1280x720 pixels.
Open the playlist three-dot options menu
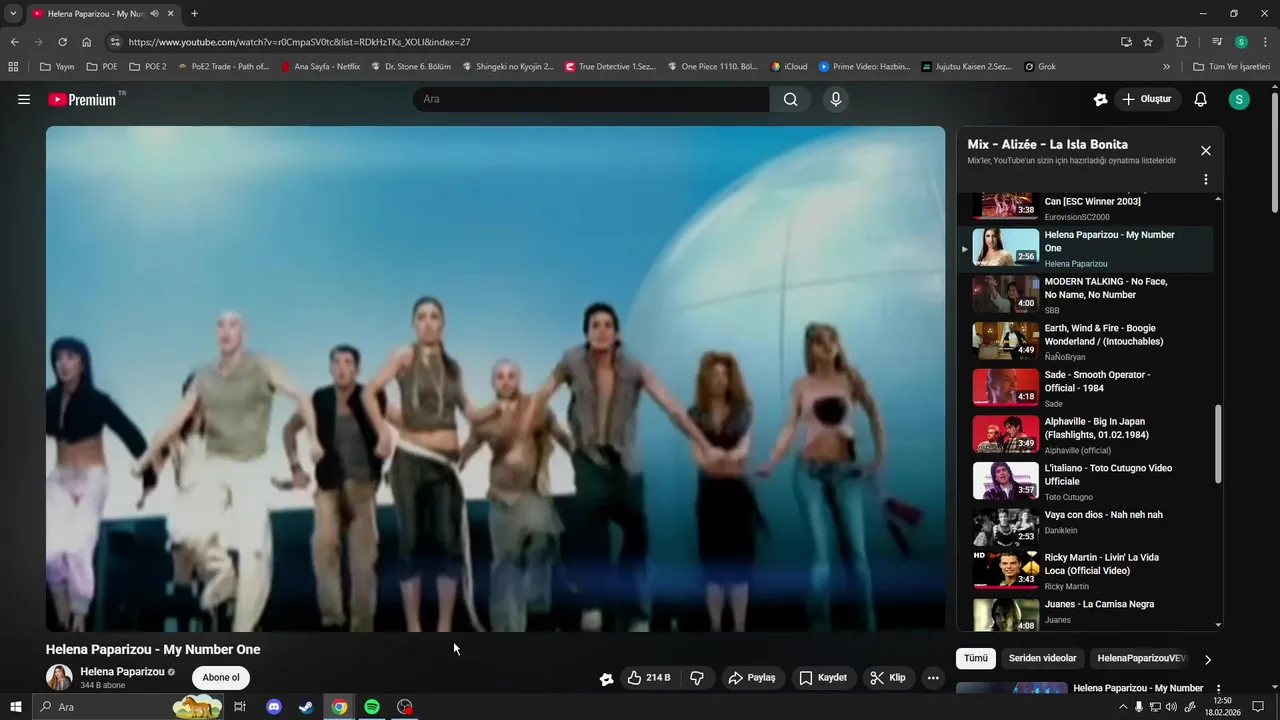pyautogui.click(x=1206, y=180)
